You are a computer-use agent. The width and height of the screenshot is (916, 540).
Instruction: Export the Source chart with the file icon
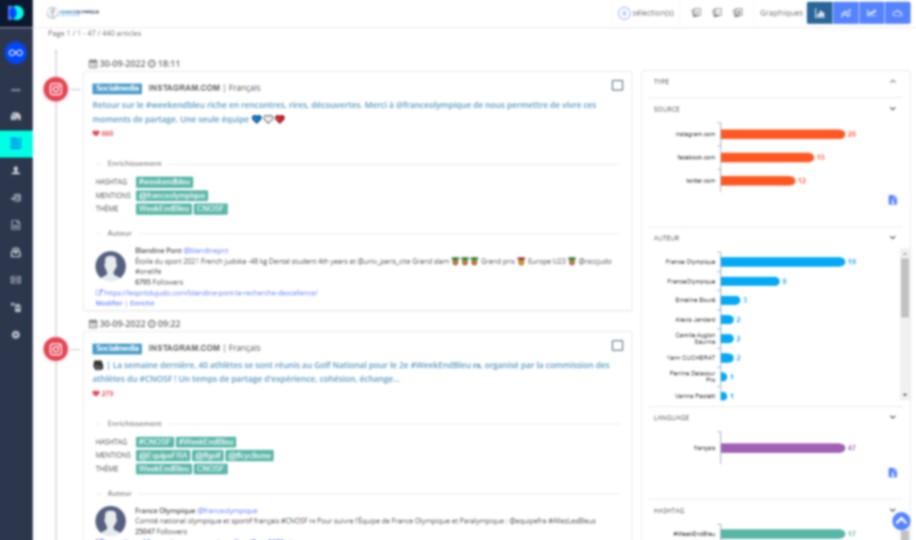[x=892, y=201]
